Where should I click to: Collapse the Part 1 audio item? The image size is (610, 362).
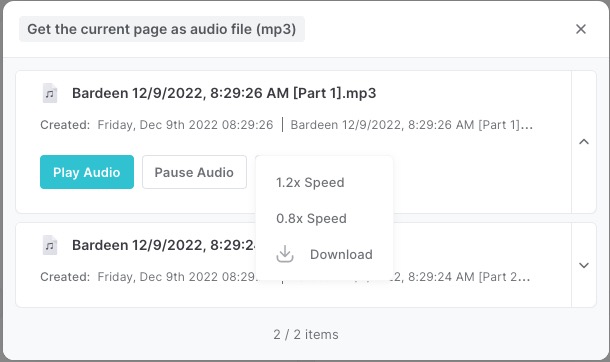[584, 142]
